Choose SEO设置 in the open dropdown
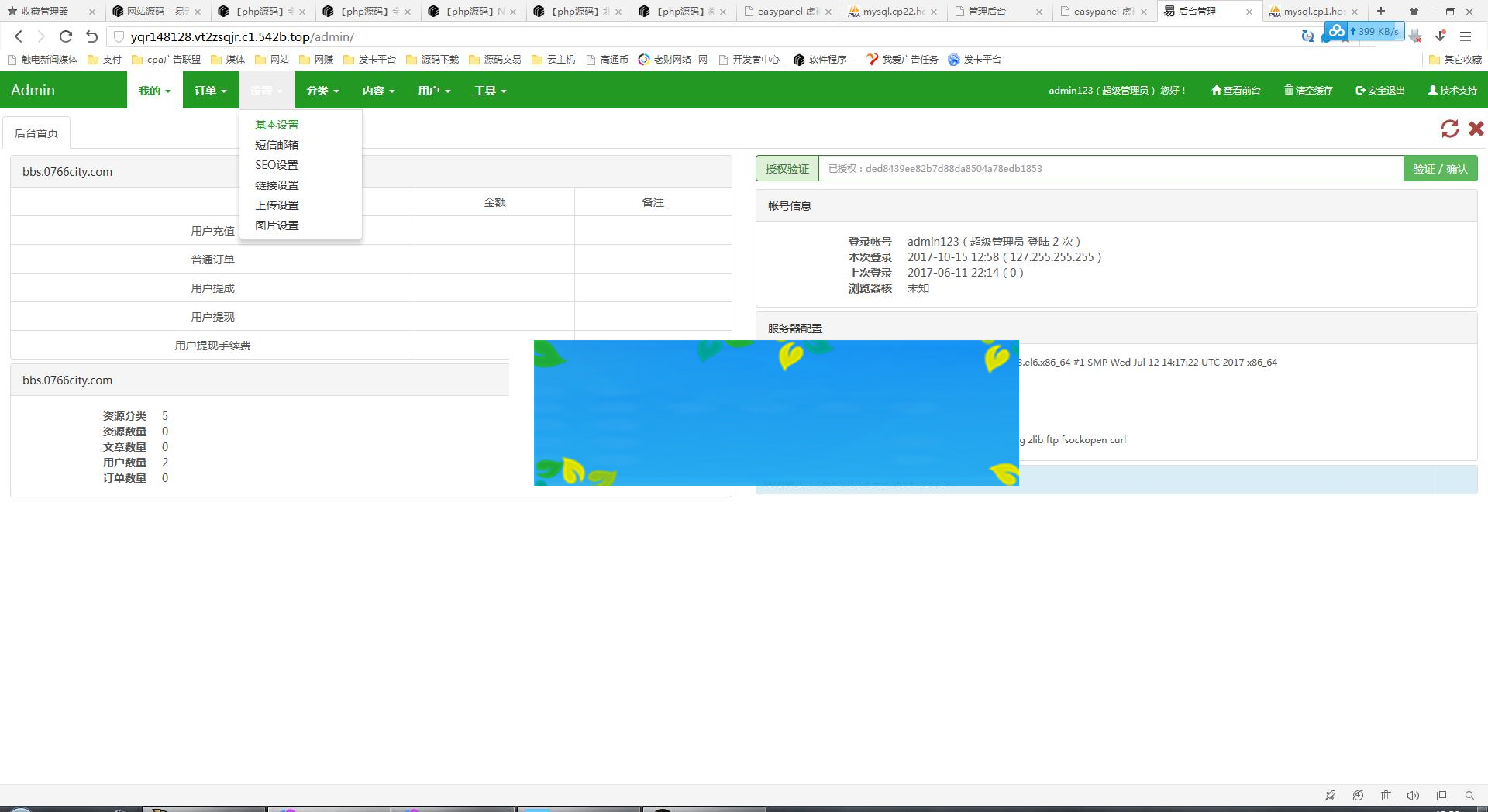1488x812 pixels. 277,165
